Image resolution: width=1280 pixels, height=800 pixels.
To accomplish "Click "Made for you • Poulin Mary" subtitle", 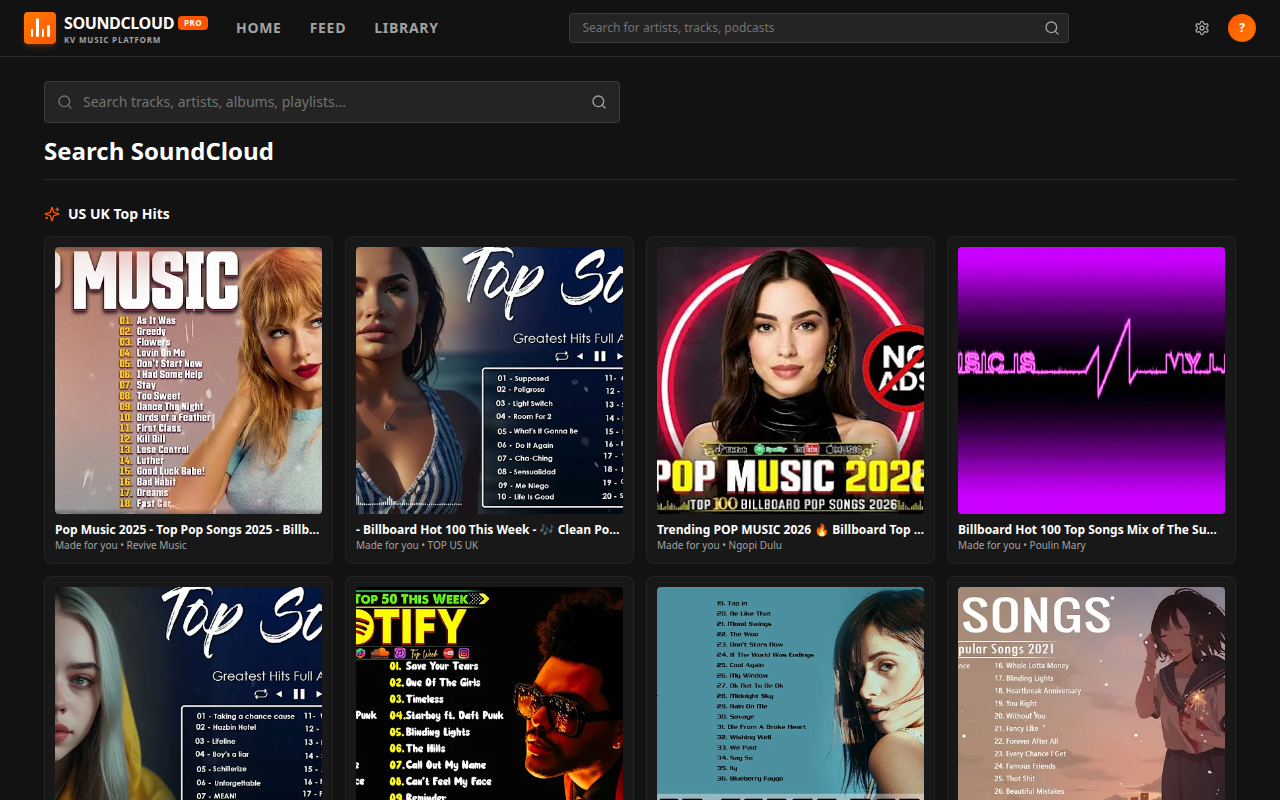I will 1022,545.
